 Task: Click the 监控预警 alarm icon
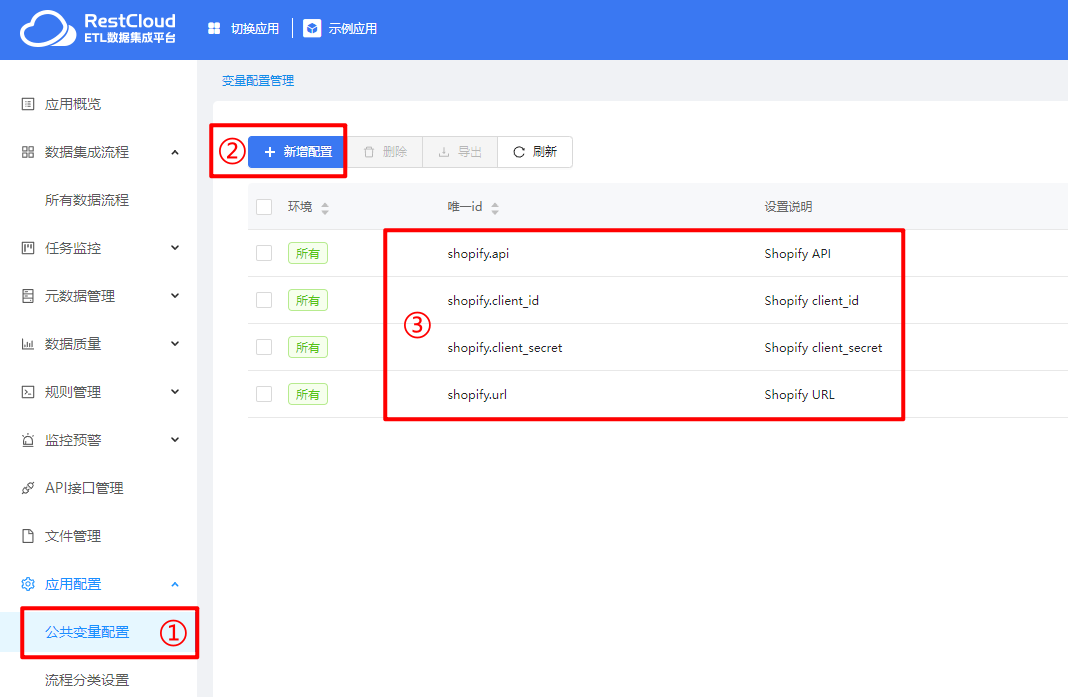tap(28, 440)
